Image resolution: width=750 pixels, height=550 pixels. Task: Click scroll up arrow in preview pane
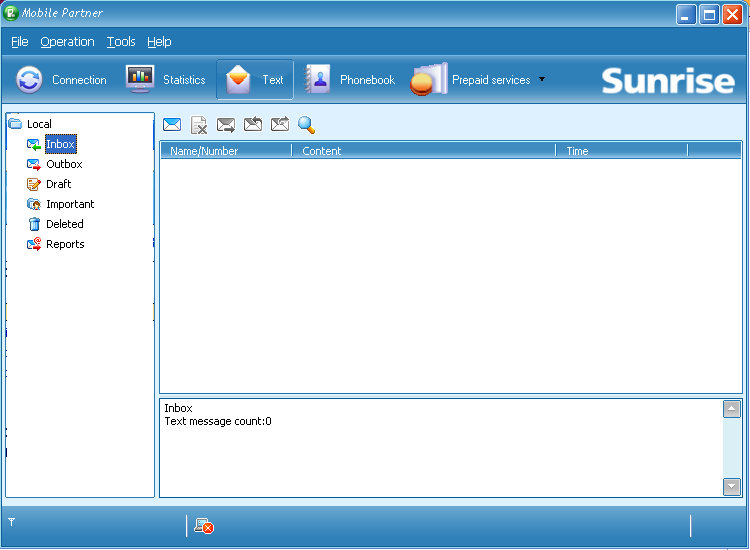click(x=731, y=409)
